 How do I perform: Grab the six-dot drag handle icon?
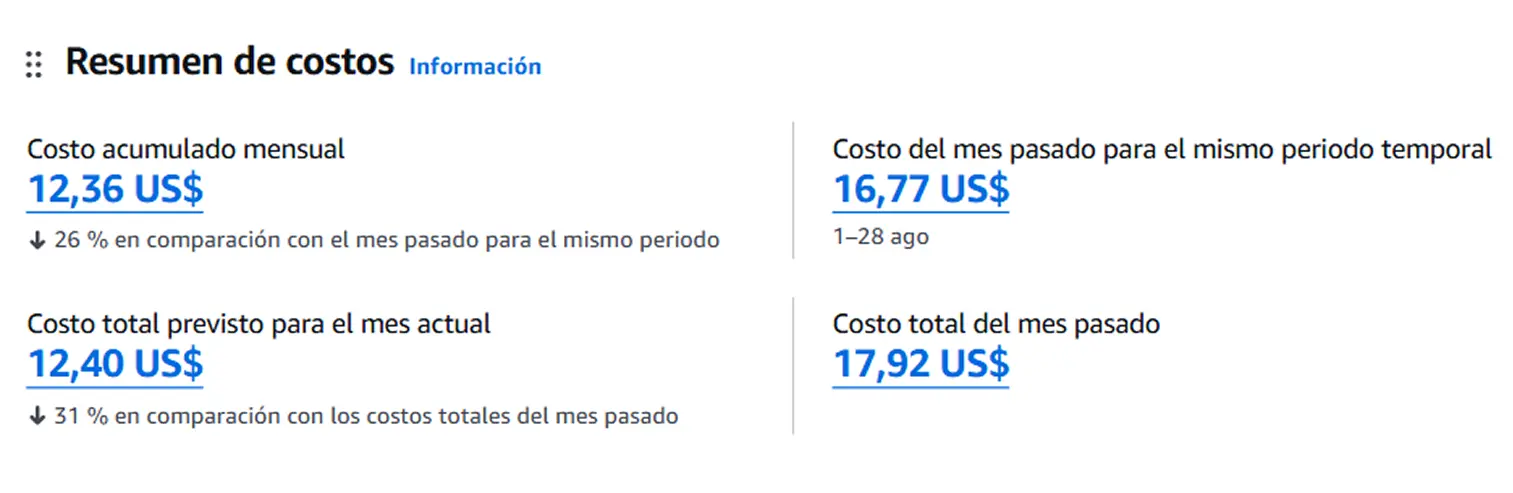[33, 65]
